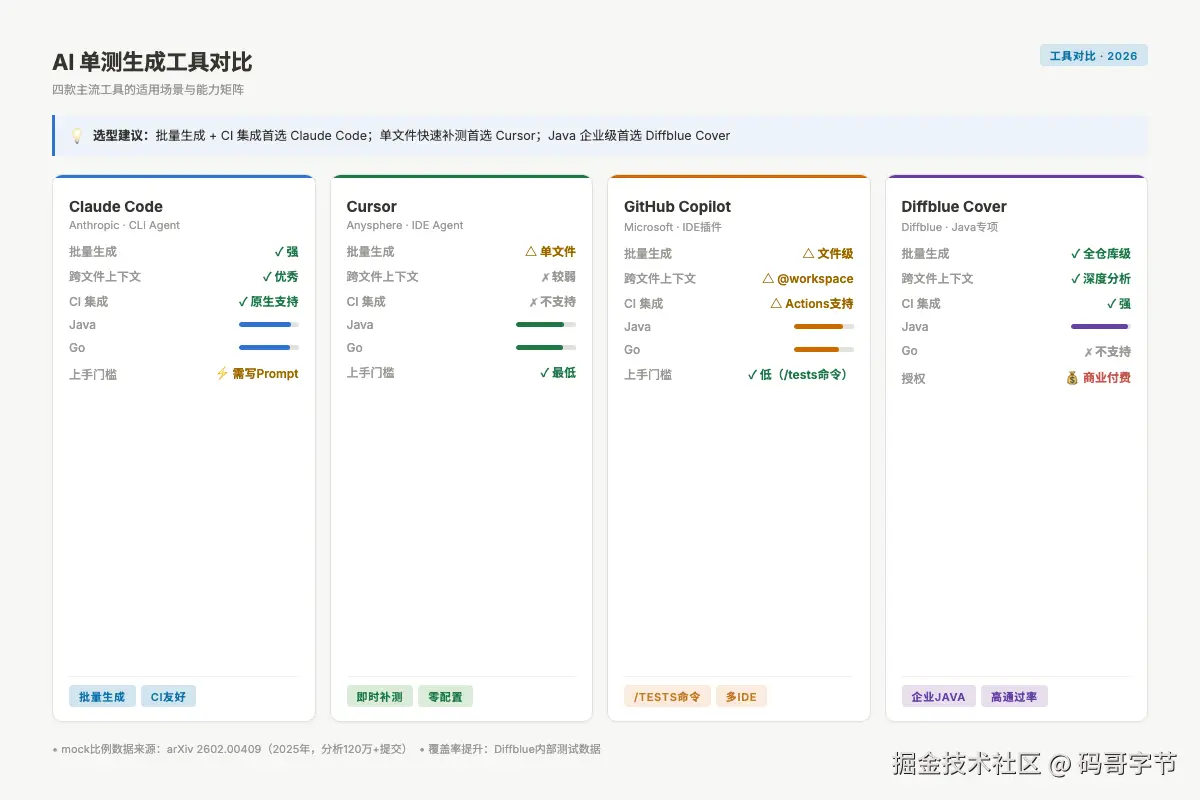This screenshot has width=1200, height=800.
Task: Click the 工具对比 · 2026 badge
Action: coord(1093,56)
